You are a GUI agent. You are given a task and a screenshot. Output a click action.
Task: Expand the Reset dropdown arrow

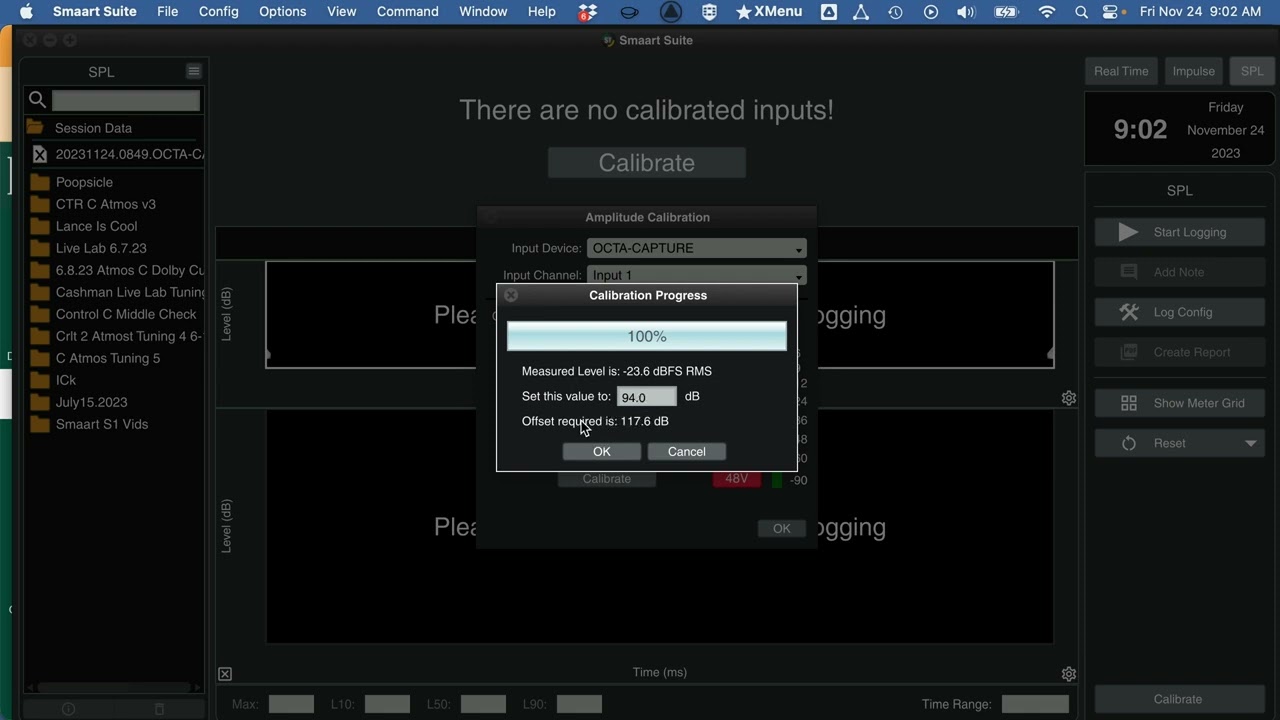click(1251, 443)
